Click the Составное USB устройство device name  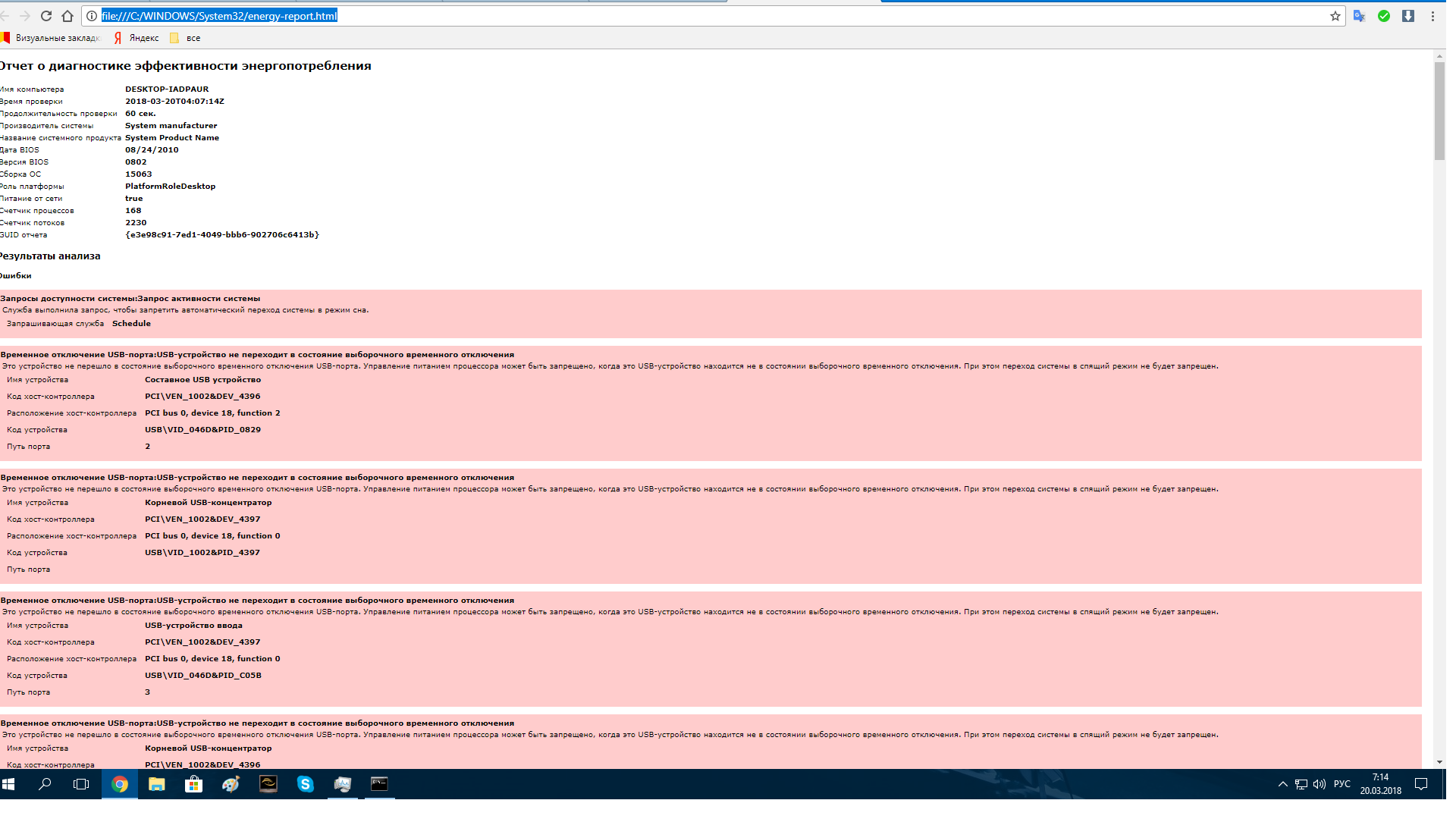click(x=202, y=380)
